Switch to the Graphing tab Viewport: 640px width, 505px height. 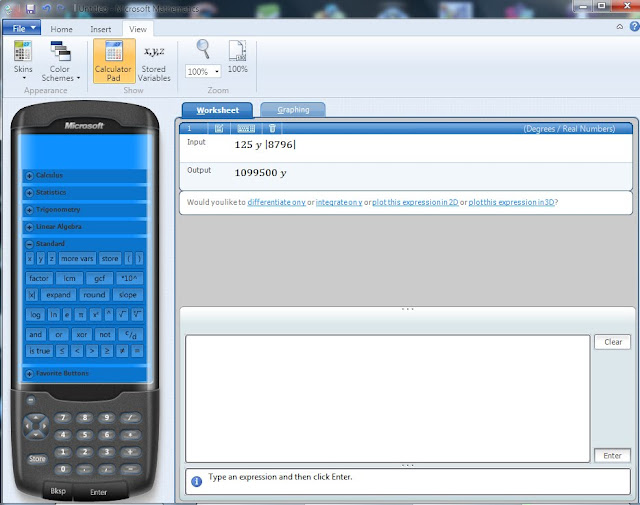pos(293,110)
